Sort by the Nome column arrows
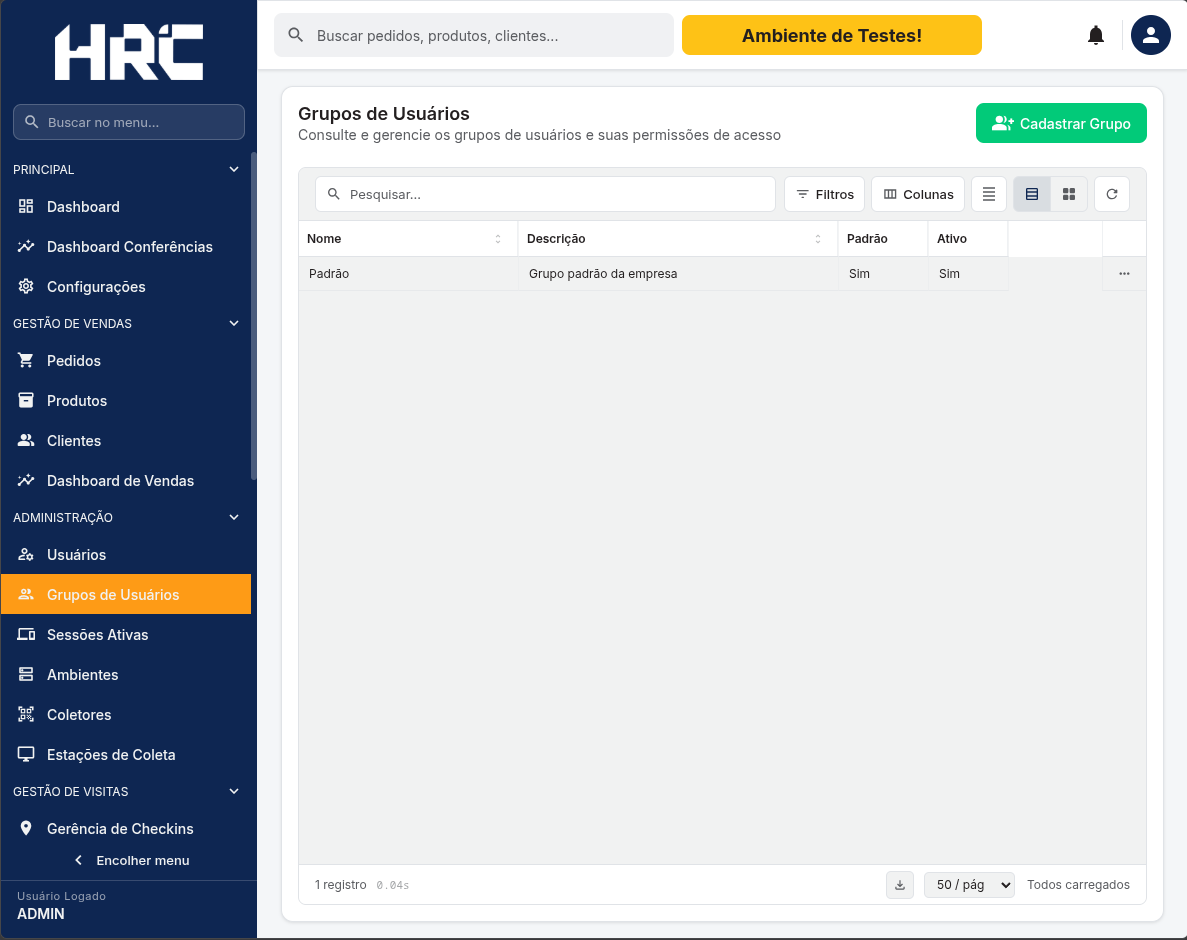 tap(498, 239)
